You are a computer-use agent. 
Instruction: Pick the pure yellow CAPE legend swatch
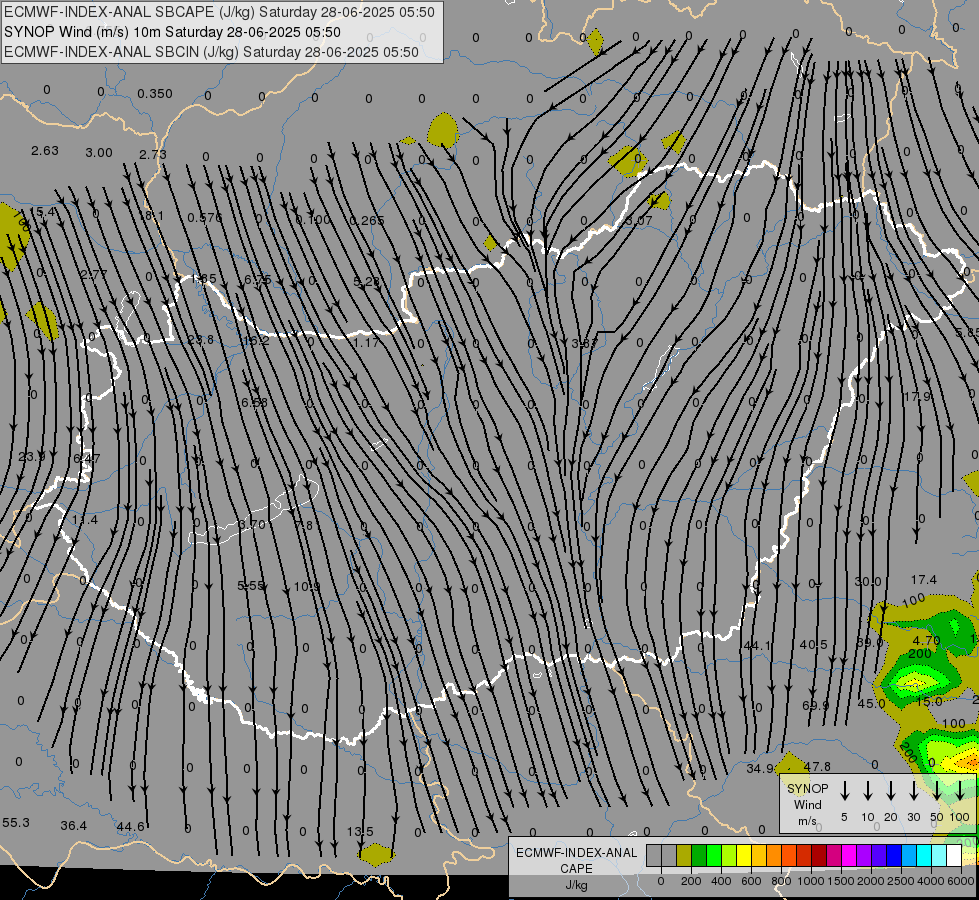coord(744,856)
